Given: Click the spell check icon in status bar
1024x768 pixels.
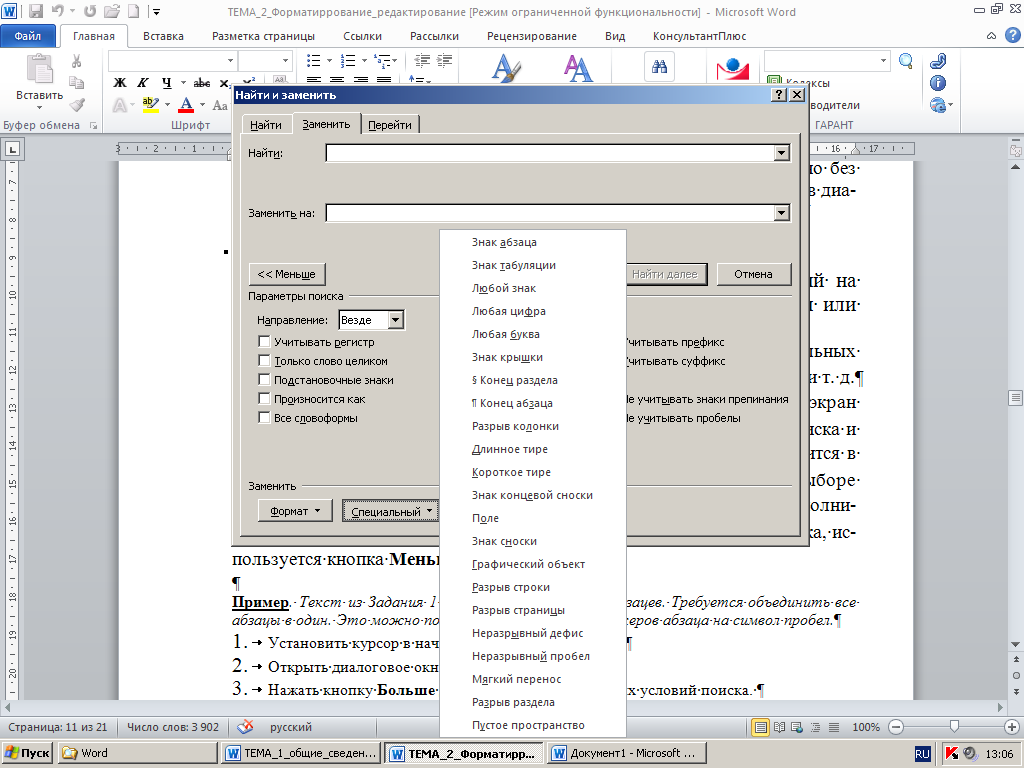Looking at the screenshot, I should (x=246, y=726).
